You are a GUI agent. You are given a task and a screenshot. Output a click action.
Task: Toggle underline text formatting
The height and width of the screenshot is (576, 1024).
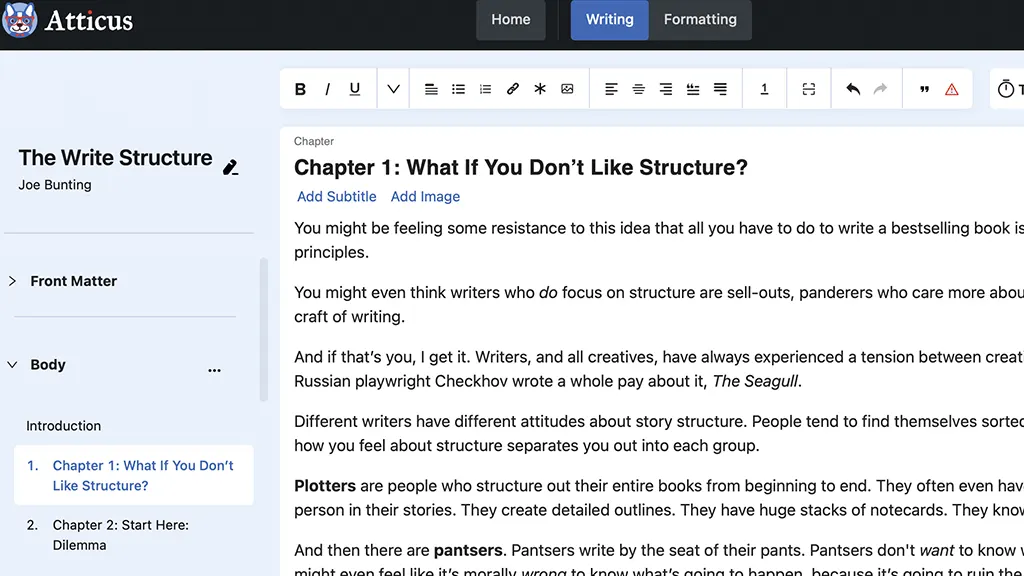[354, 89]
